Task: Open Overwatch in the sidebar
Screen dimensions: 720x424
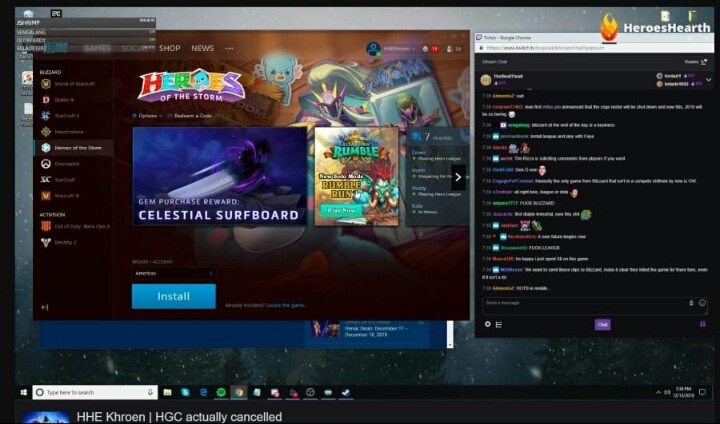Action: click(62, 164)
